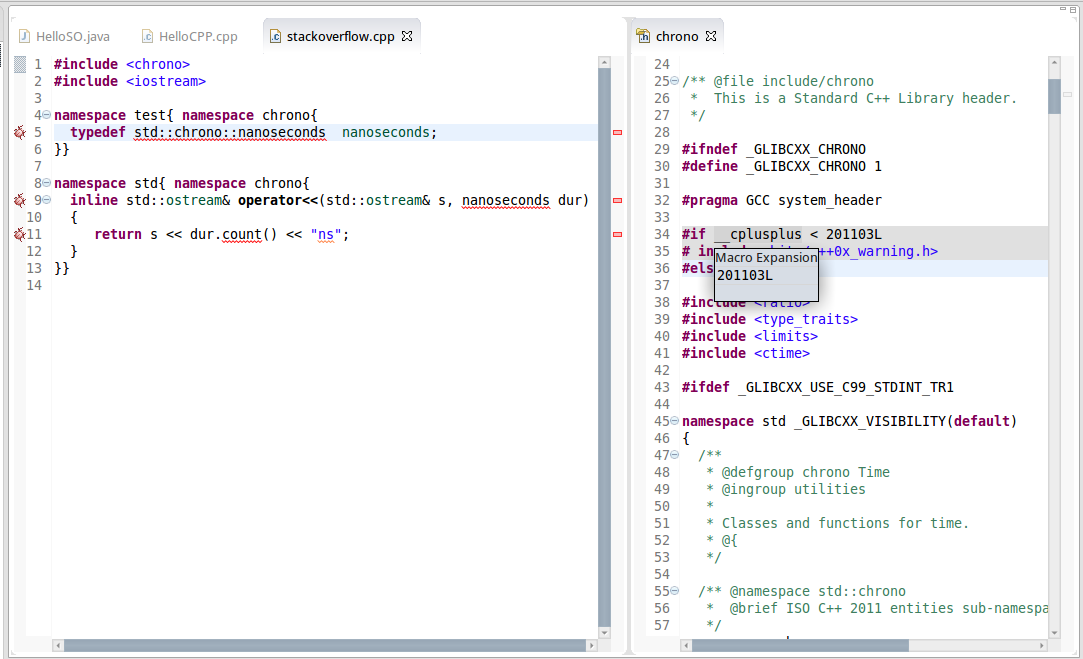Click the left editor vertical scrollbar thumb

[x=604, y=347]
